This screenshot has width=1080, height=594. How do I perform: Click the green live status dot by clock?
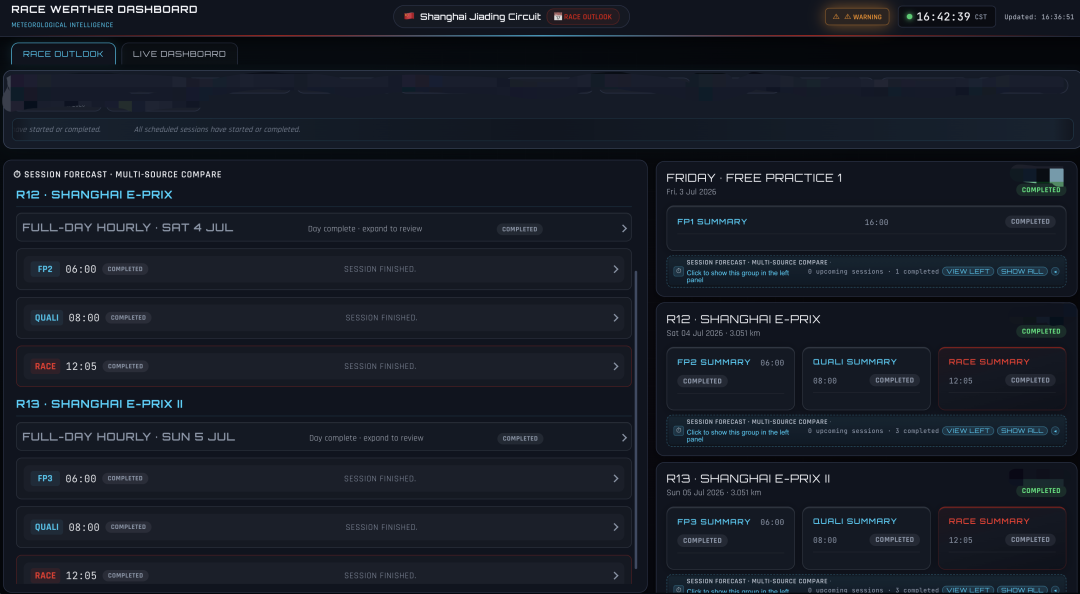click(909, 17)
